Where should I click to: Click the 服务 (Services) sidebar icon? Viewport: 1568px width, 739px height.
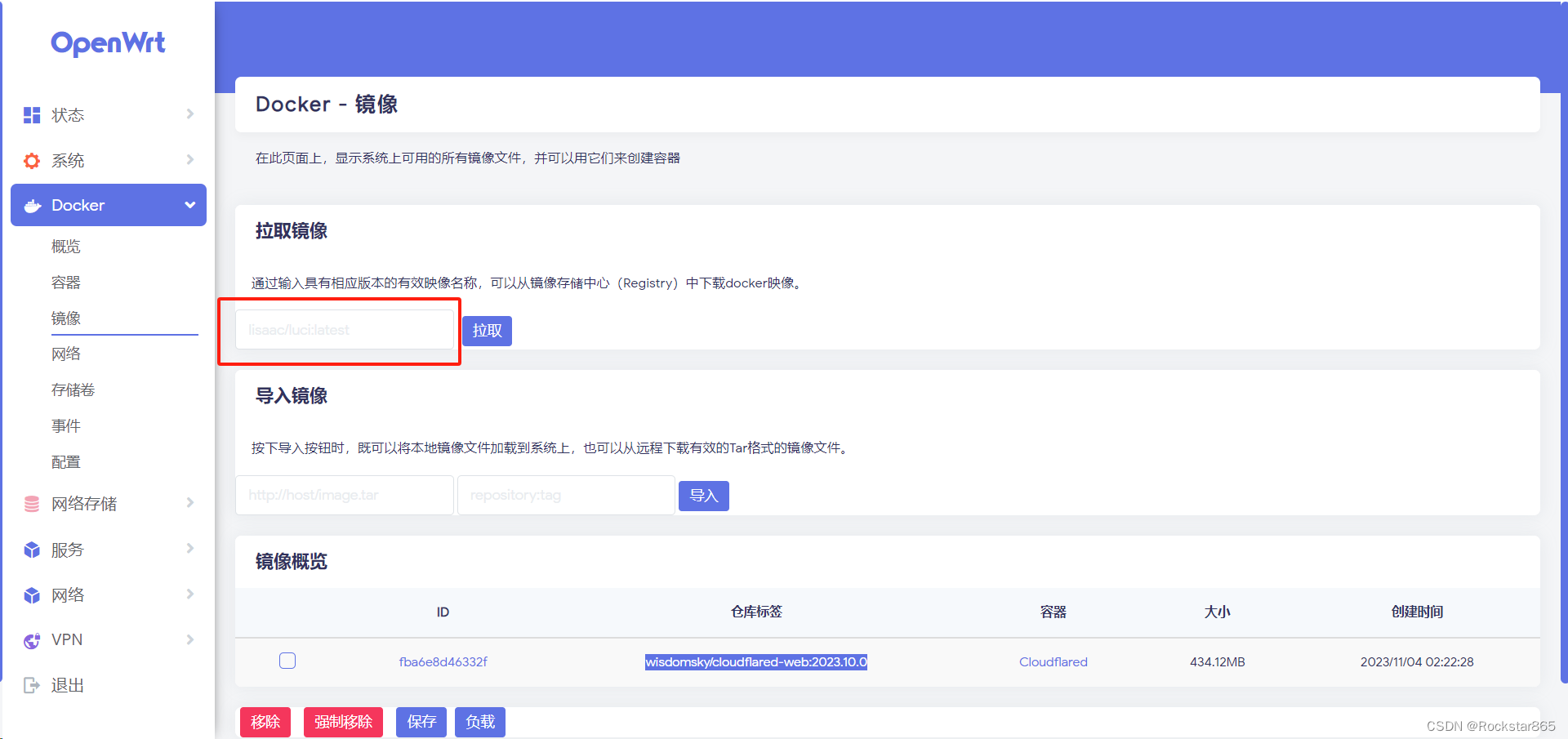point(31,549)
